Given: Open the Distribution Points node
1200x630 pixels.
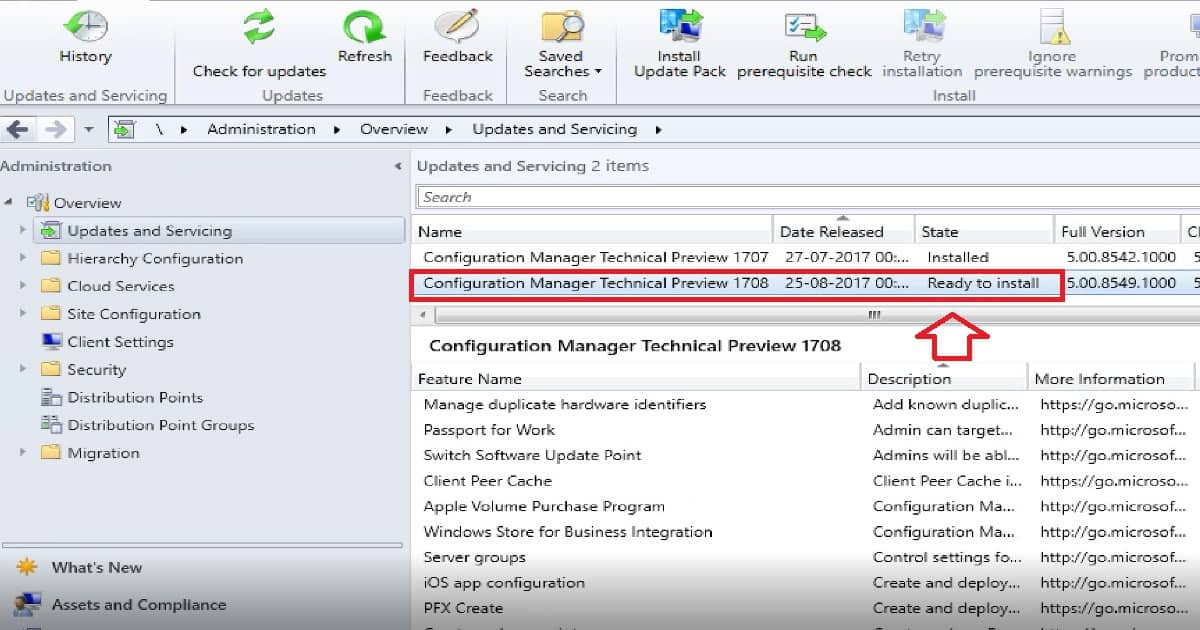Looking at the screenshot, I should coord(135,397).
